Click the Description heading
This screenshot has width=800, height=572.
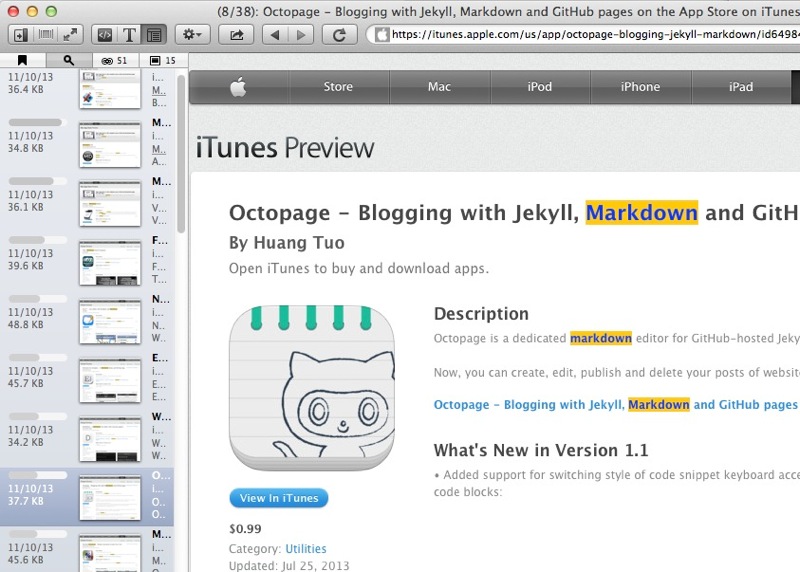click(481, 313)
